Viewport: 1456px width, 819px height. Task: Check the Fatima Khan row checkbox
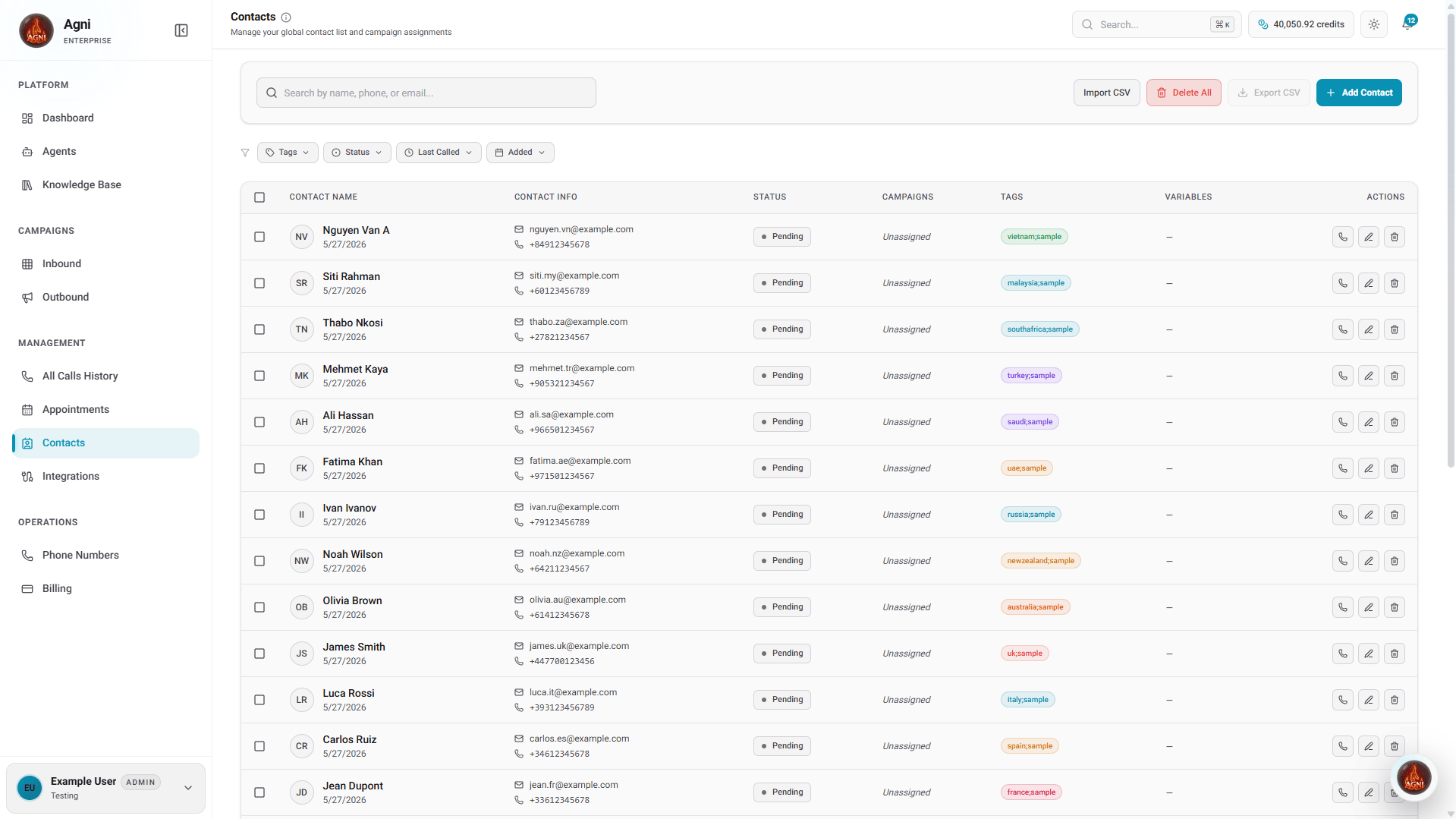point(259,468)
